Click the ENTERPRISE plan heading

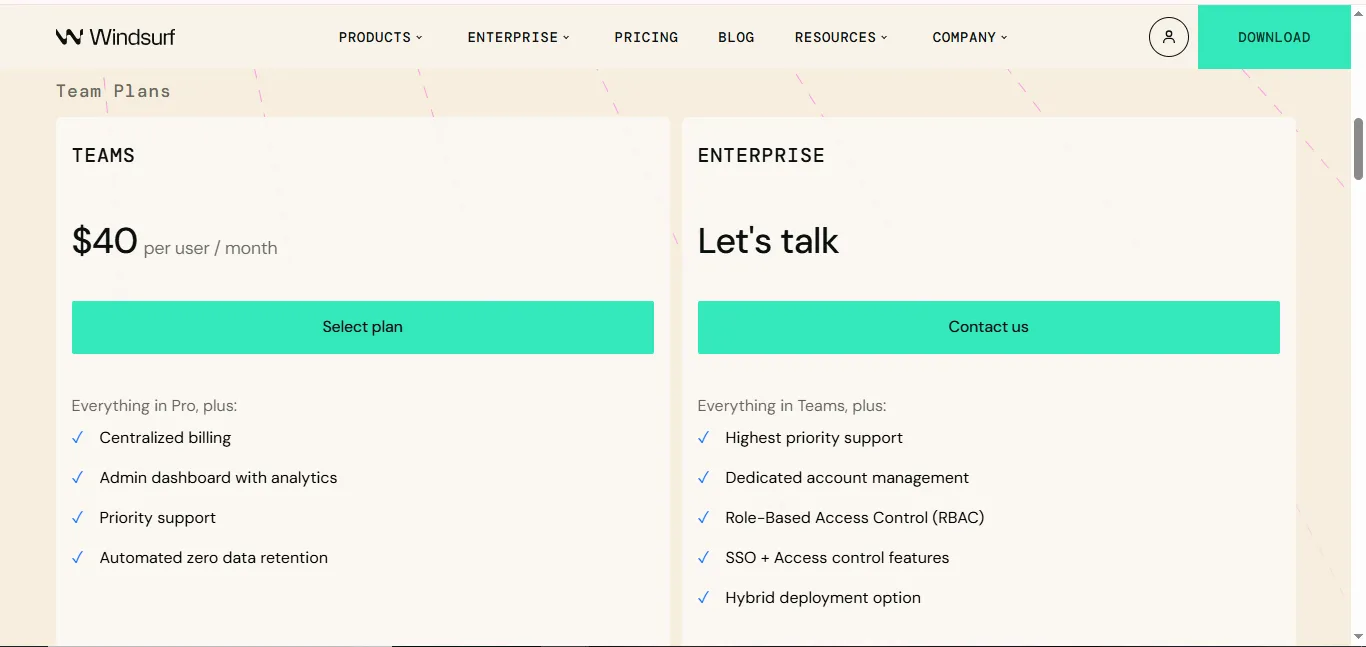click(761, 156)
